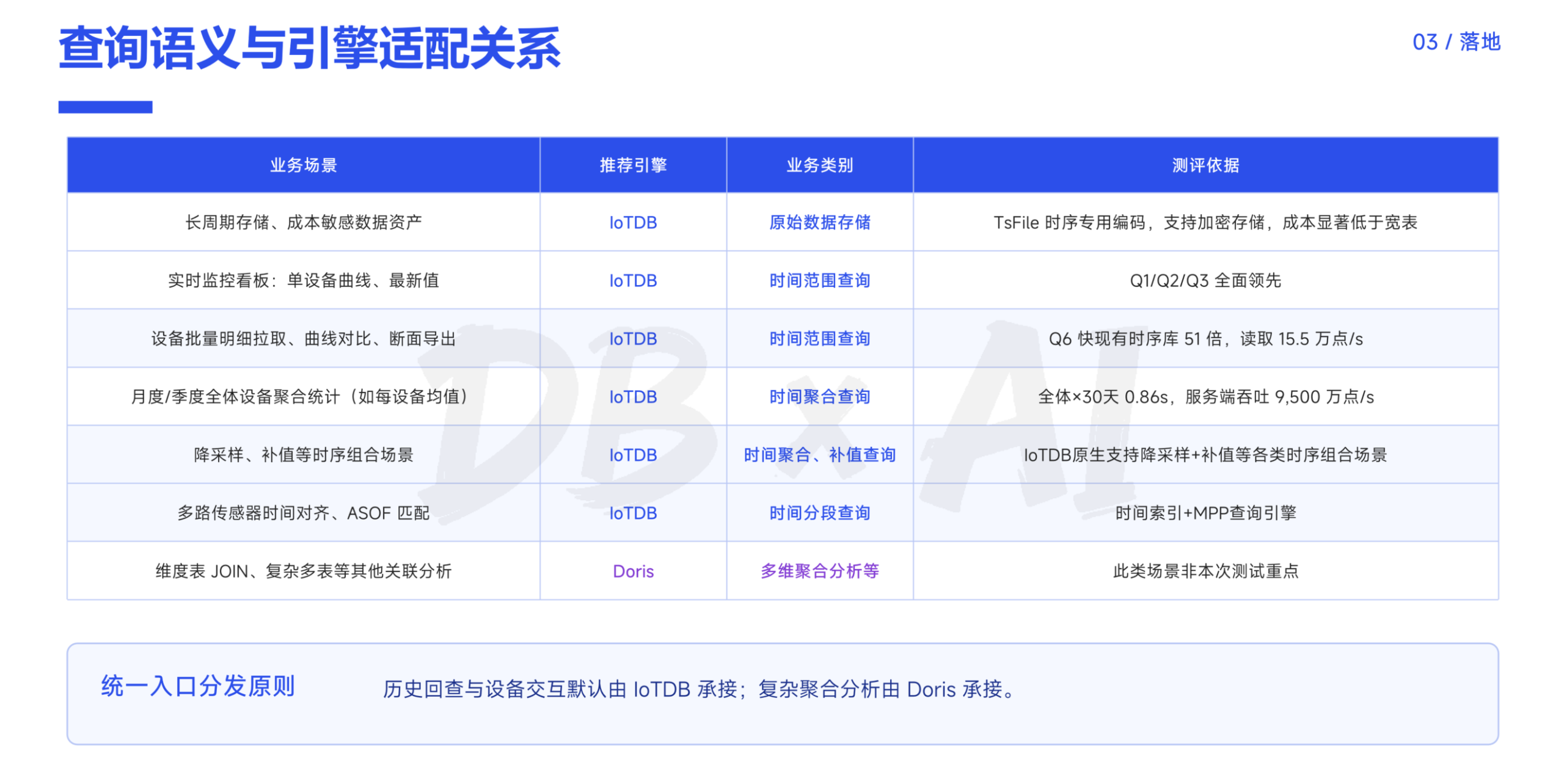This screenshot has height=784, width=1564.
Task: Click the 时间聚合、补值查询 category cell
Action: coord(819,454)
